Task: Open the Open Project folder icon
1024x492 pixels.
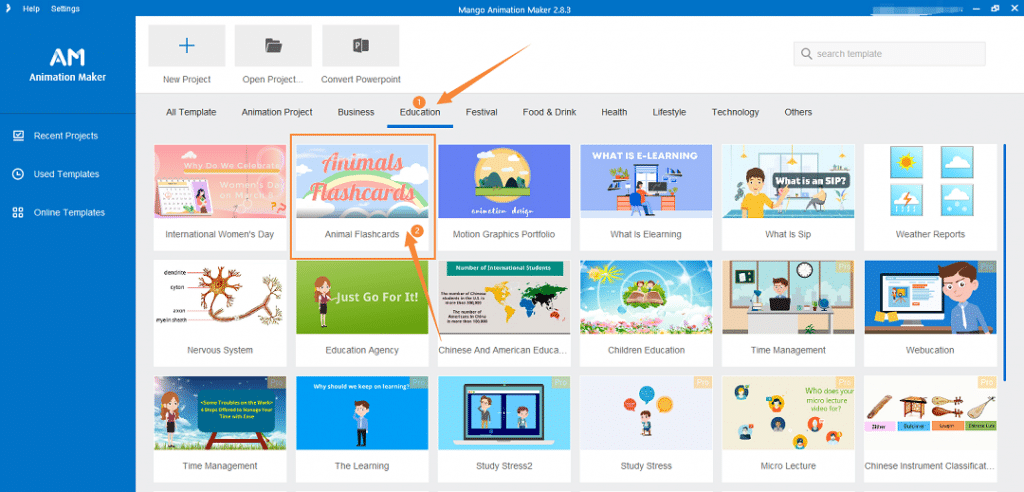Action: pos(273,46)
